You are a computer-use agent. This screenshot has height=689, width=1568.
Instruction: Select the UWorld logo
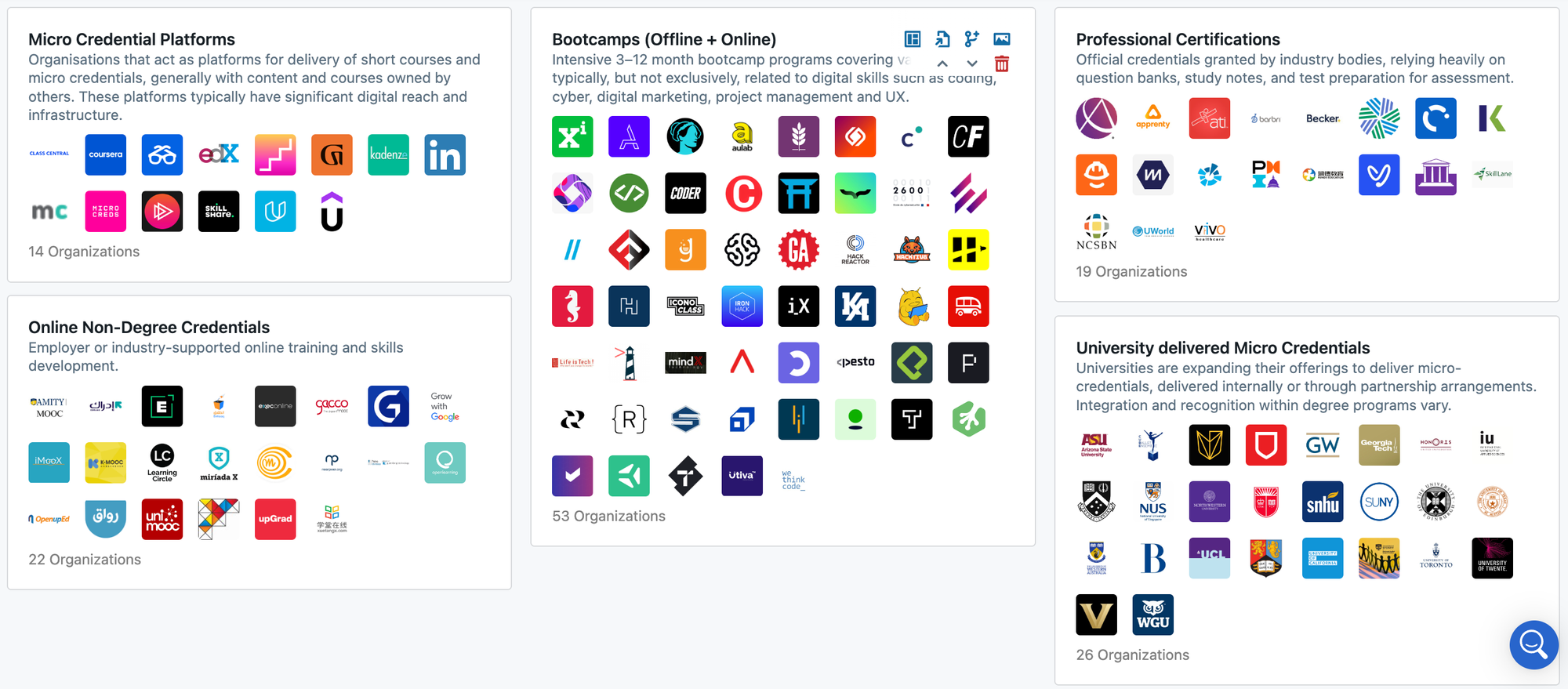[x=1152, y=231]
